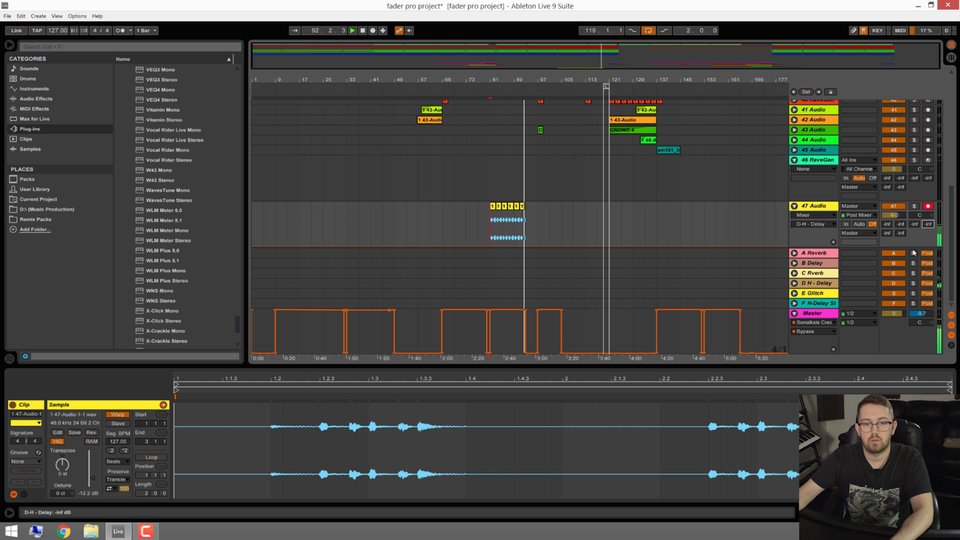
Task: Launch the A Reverb return play icon
Action: click(x=794, y=253)
